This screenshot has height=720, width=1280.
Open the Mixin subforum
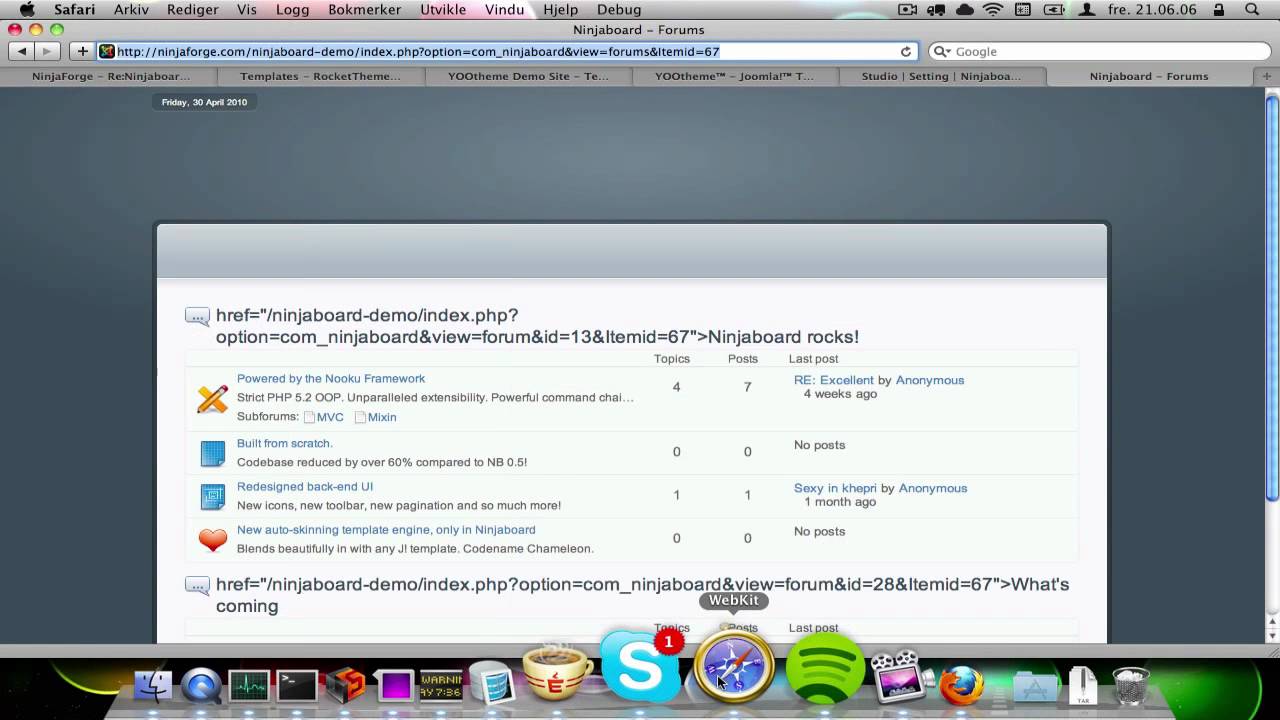pos(382,417)
